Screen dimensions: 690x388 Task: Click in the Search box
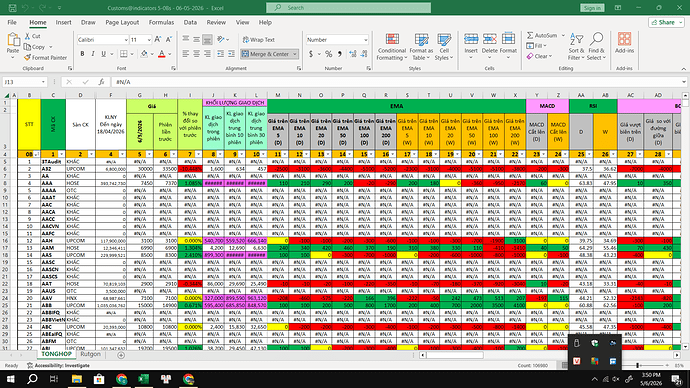click(x=349, y=7)
